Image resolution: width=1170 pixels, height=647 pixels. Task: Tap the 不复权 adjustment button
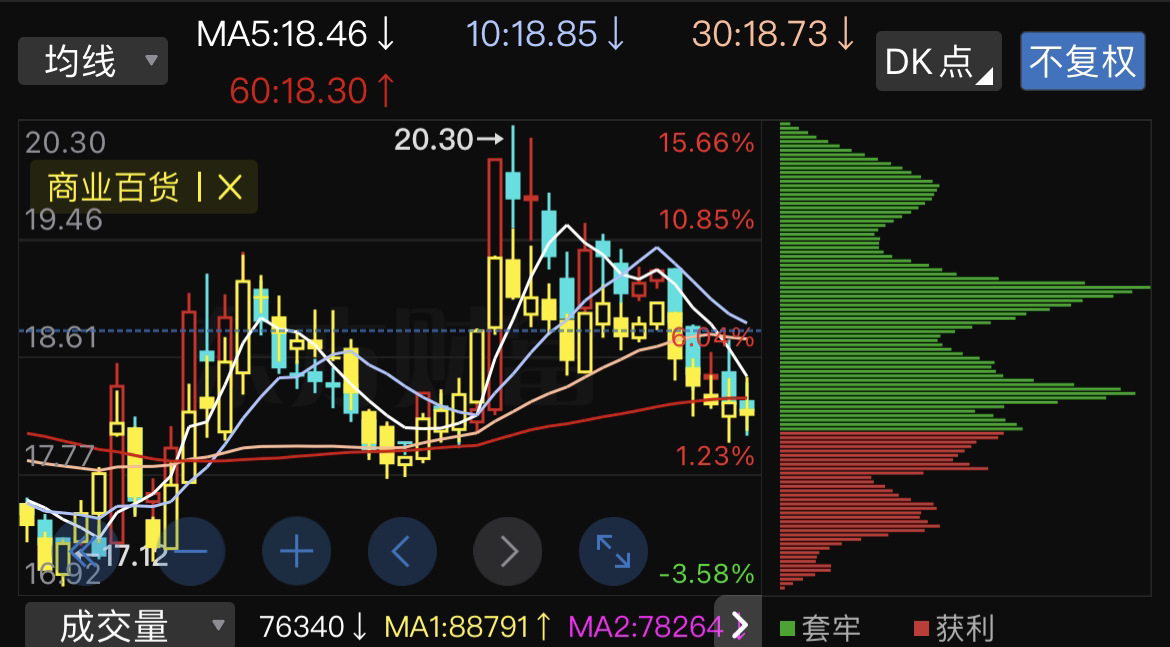(x=1083, y=61)
